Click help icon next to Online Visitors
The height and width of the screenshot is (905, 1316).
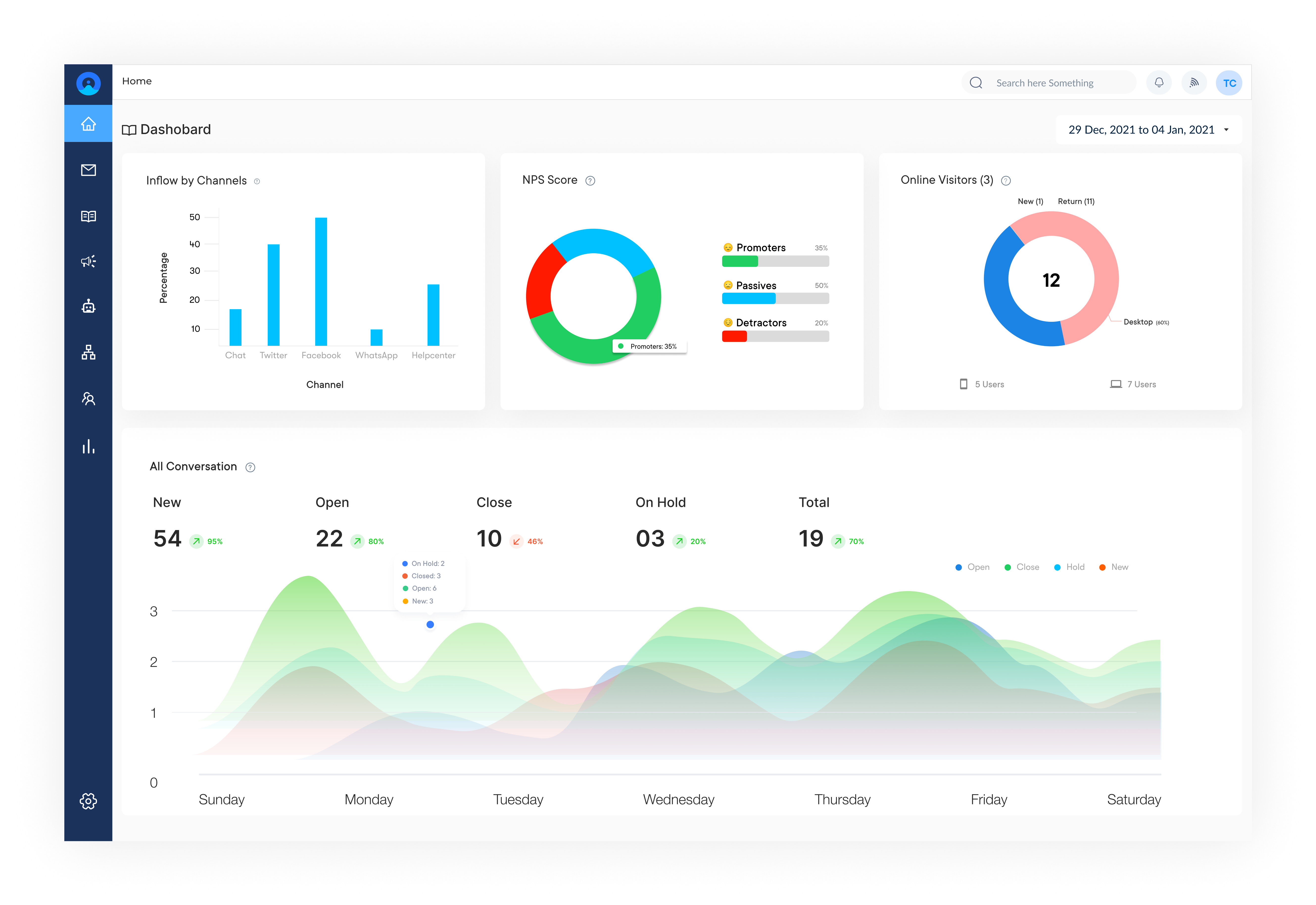1006,181
